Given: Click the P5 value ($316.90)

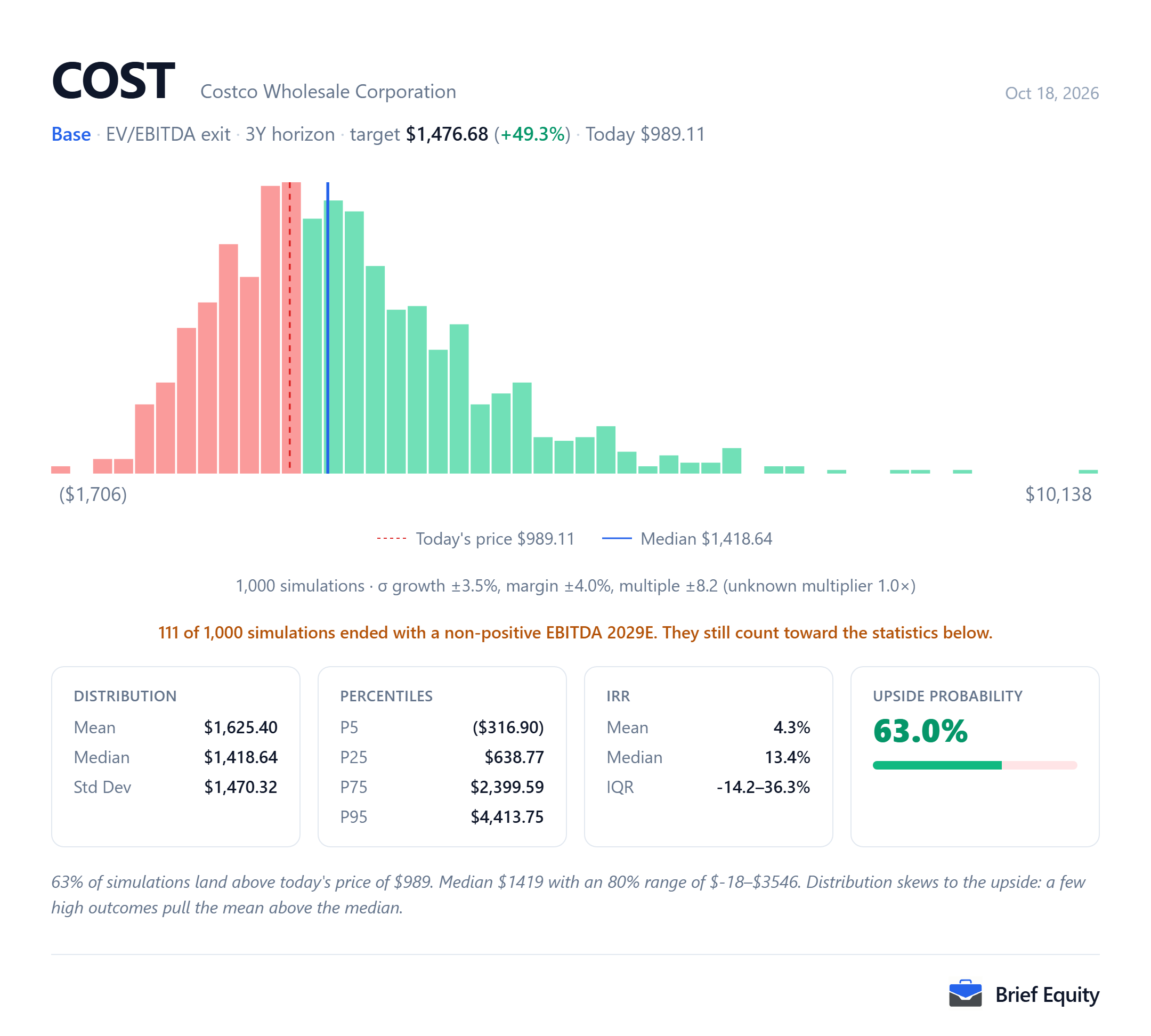Looking at the screenshot, I should tap(508, 727).
